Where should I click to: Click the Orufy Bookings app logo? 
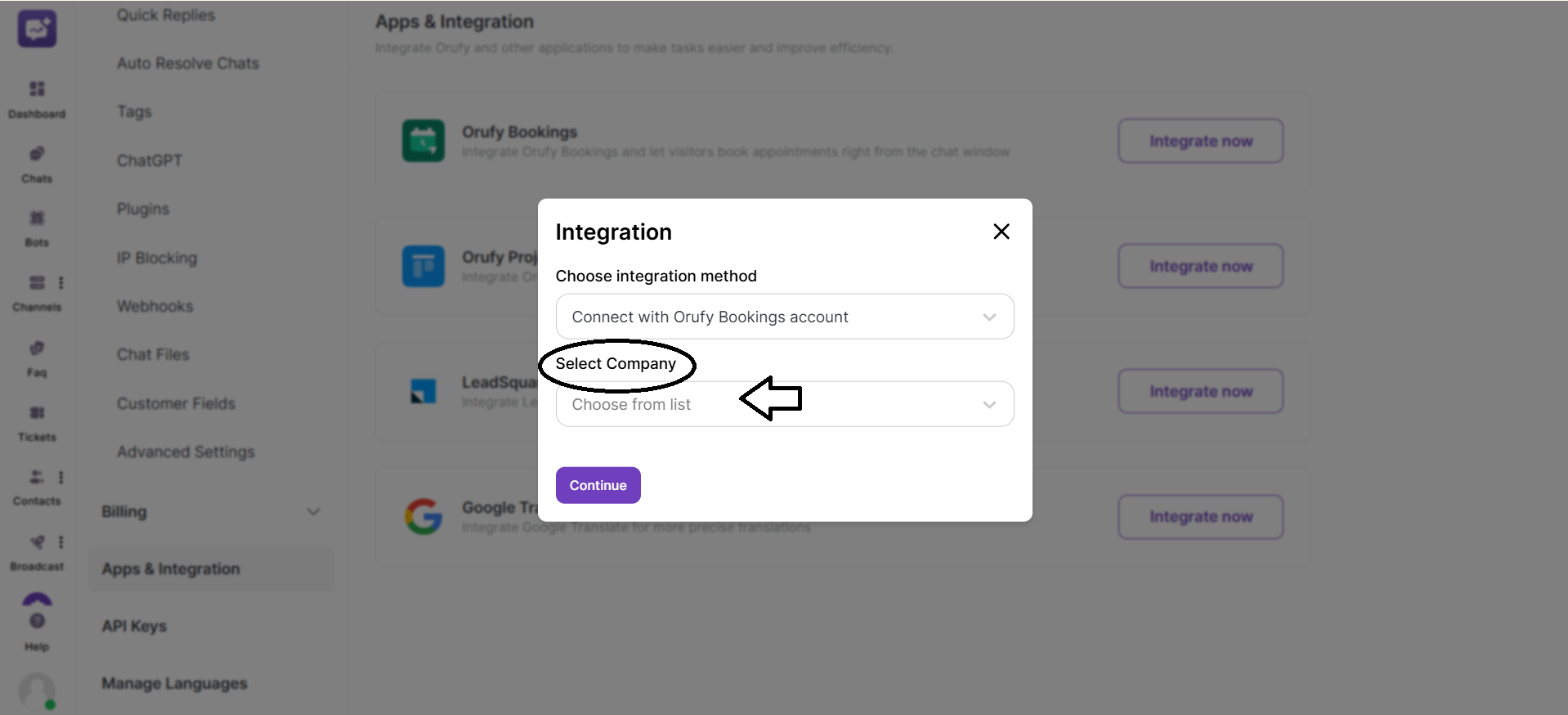[423, 141]
